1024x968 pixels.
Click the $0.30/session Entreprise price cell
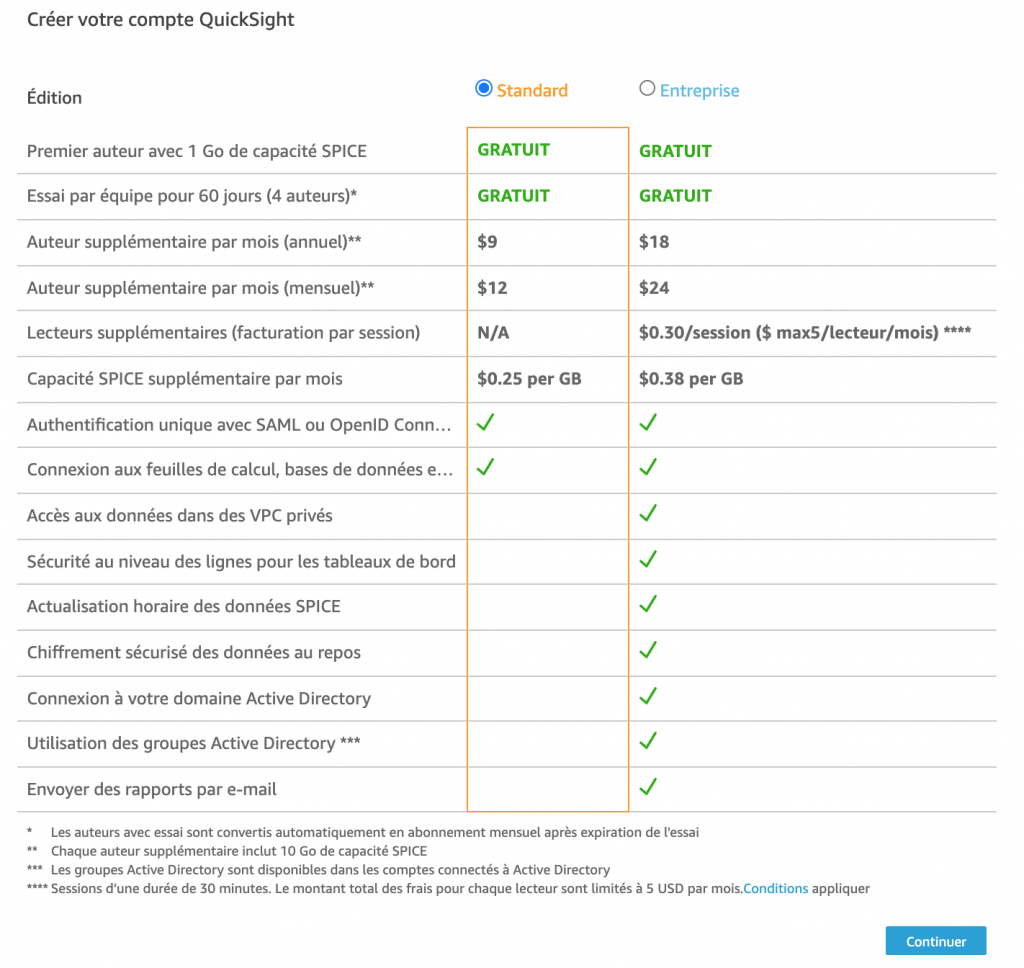click(x=804, y=333)
